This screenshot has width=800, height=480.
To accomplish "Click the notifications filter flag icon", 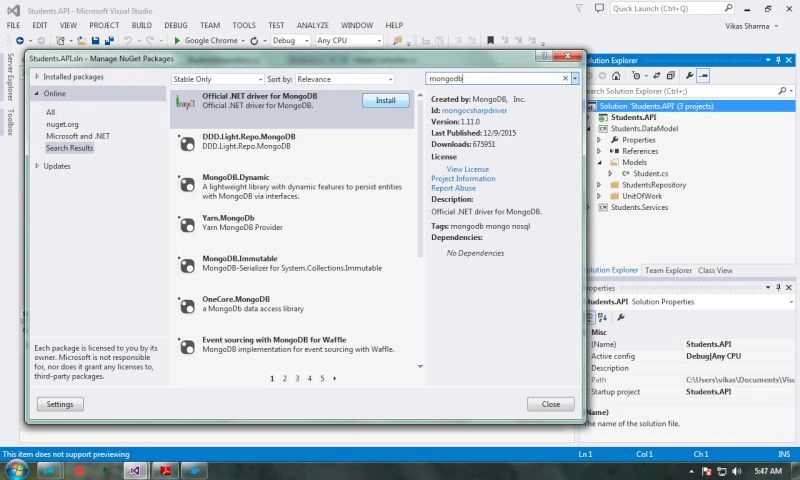I will coord(579,8).
